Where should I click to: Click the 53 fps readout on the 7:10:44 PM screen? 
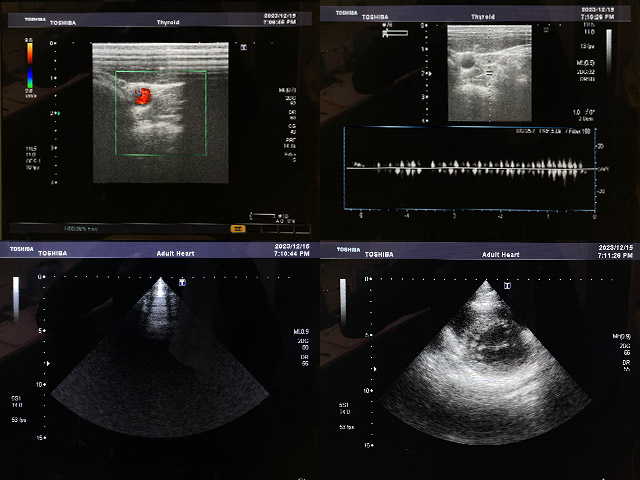[x=19, y=420]
